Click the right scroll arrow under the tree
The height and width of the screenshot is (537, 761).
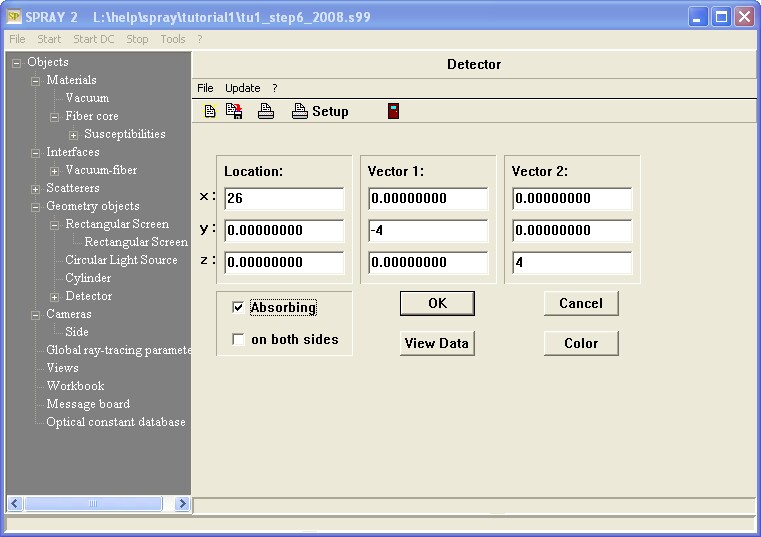coord(183,504)
